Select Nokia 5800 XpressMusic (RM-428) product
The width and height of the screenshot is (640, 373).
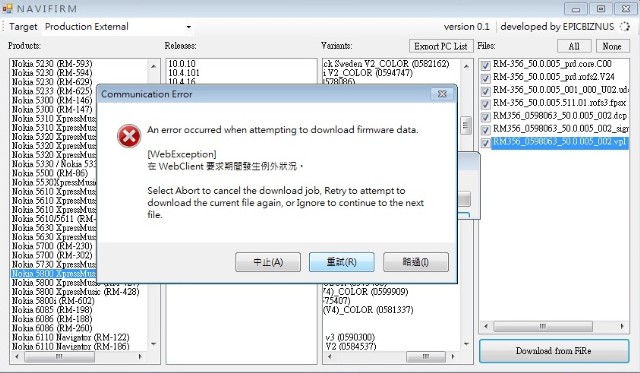(x=76, y=292)
